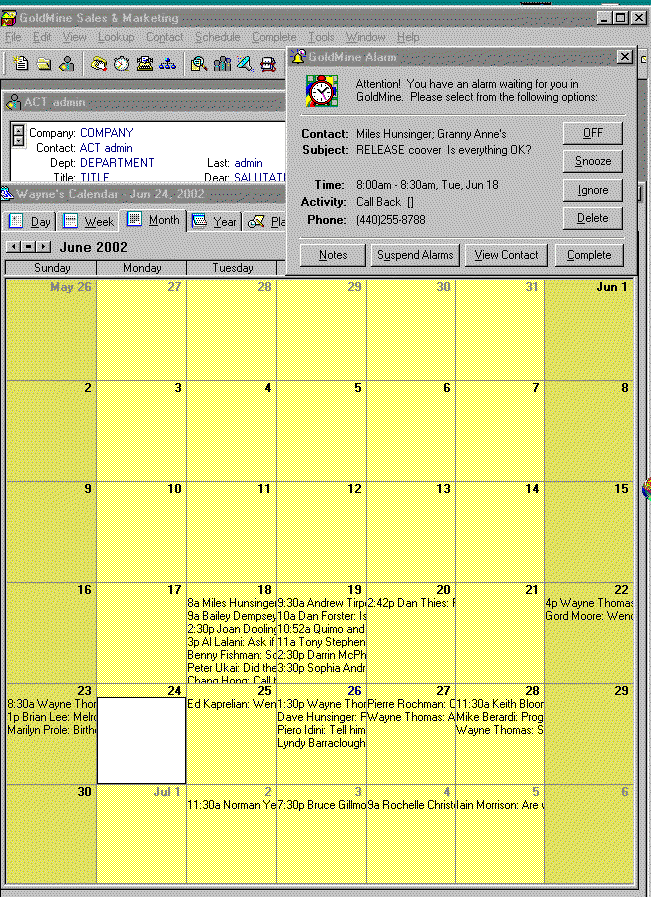Open '4p Wayne Thomas' entry on June 22
Screen dimensions: 651x897
(x=589, y=603)
